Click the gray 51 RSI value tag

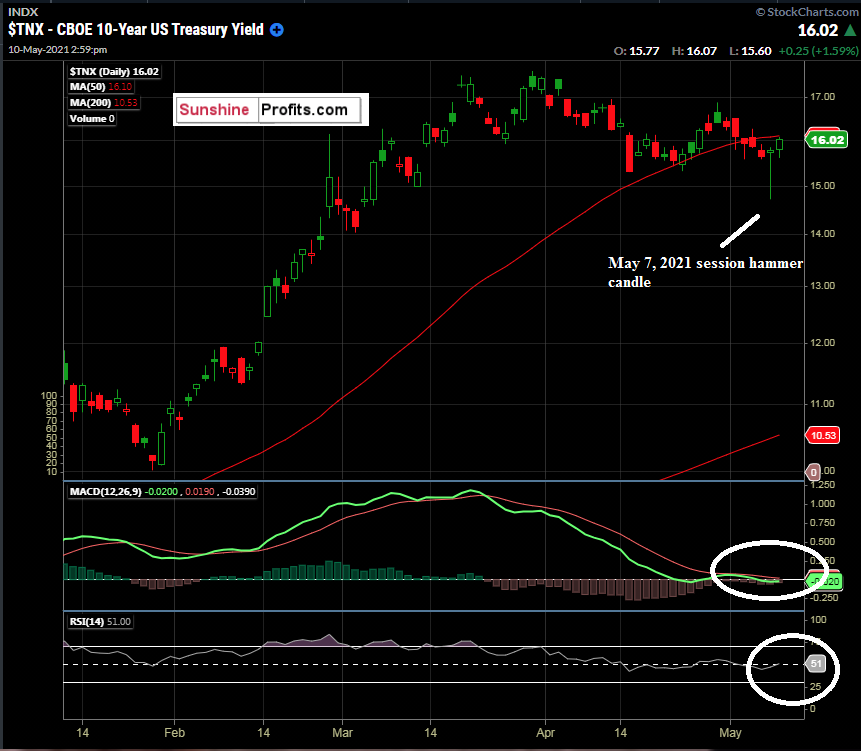click(816, 664)
